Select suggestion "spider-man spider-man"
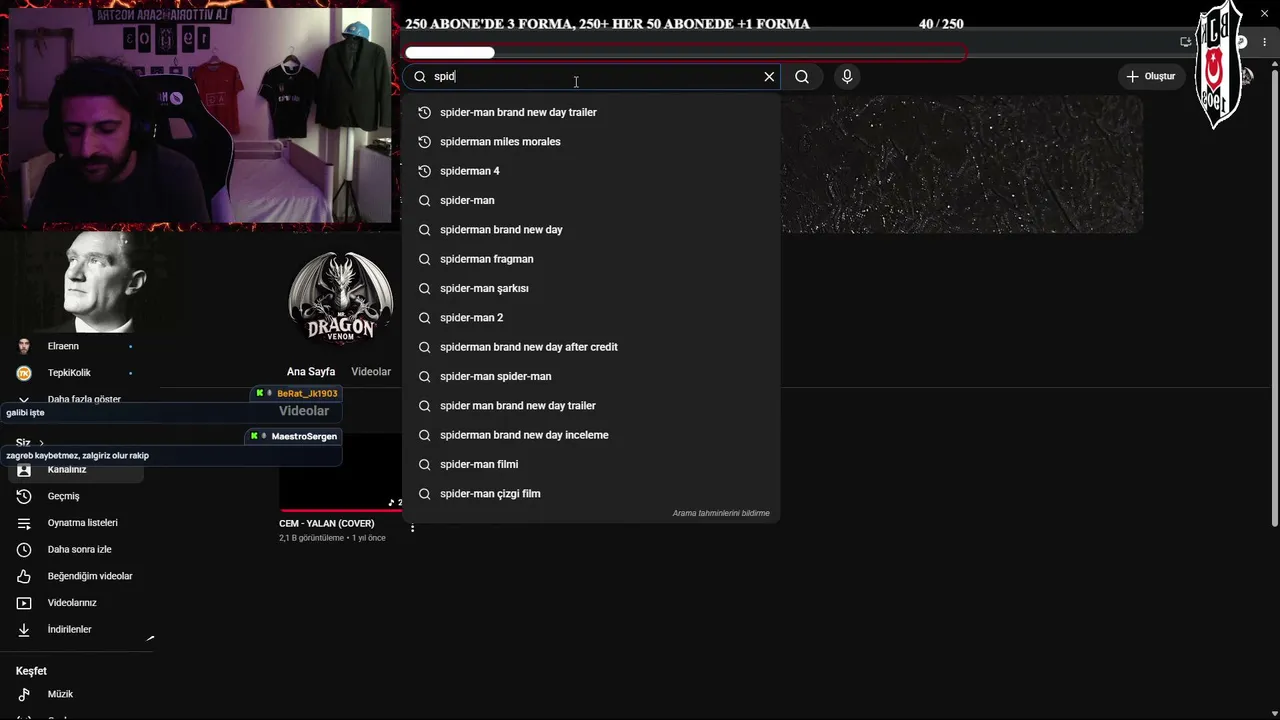This screenshot has width=1280, height=720. click(591, 376)
